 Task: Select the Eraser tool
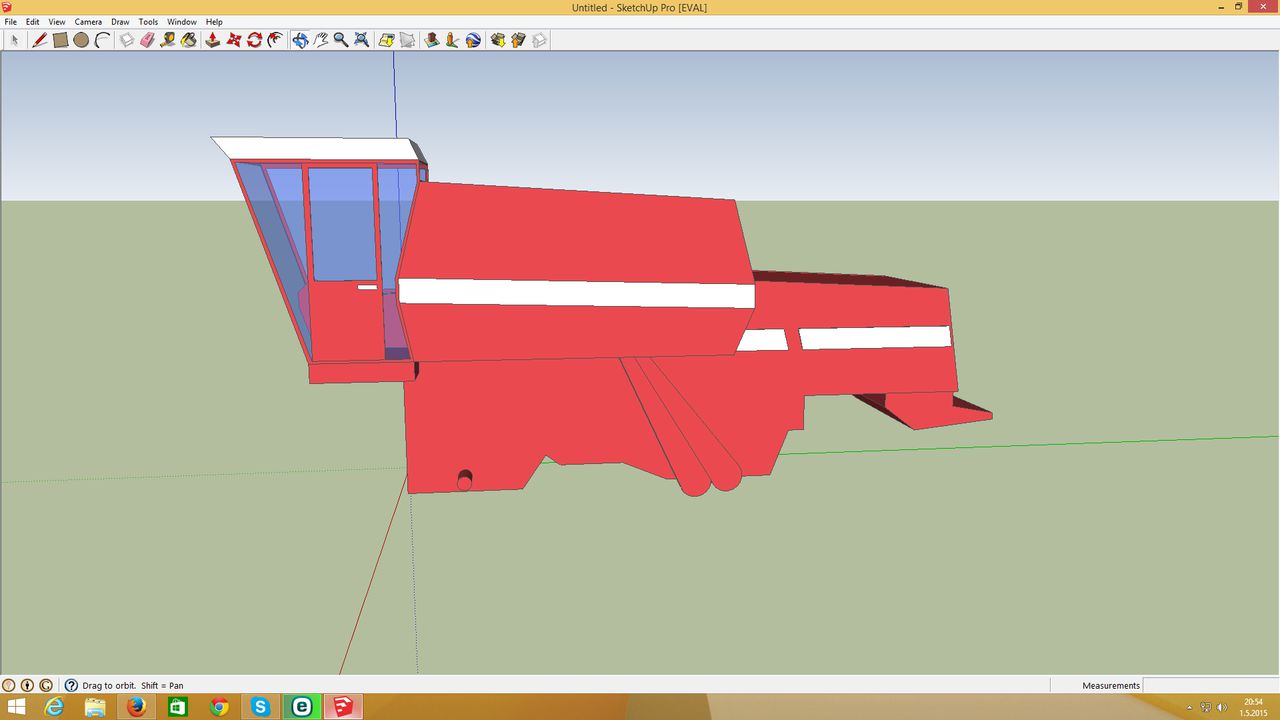tap(148, 40)
